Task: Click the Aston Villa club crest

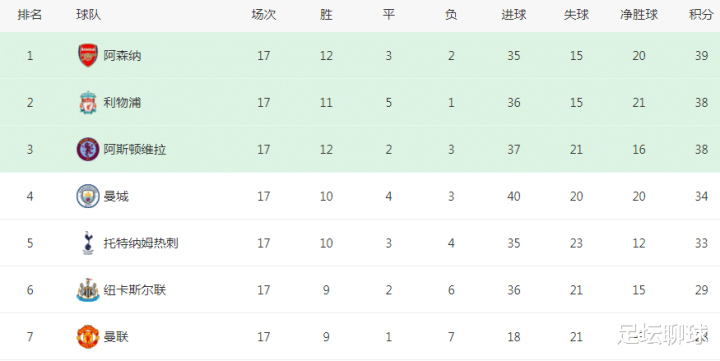Action: point(88,149)
